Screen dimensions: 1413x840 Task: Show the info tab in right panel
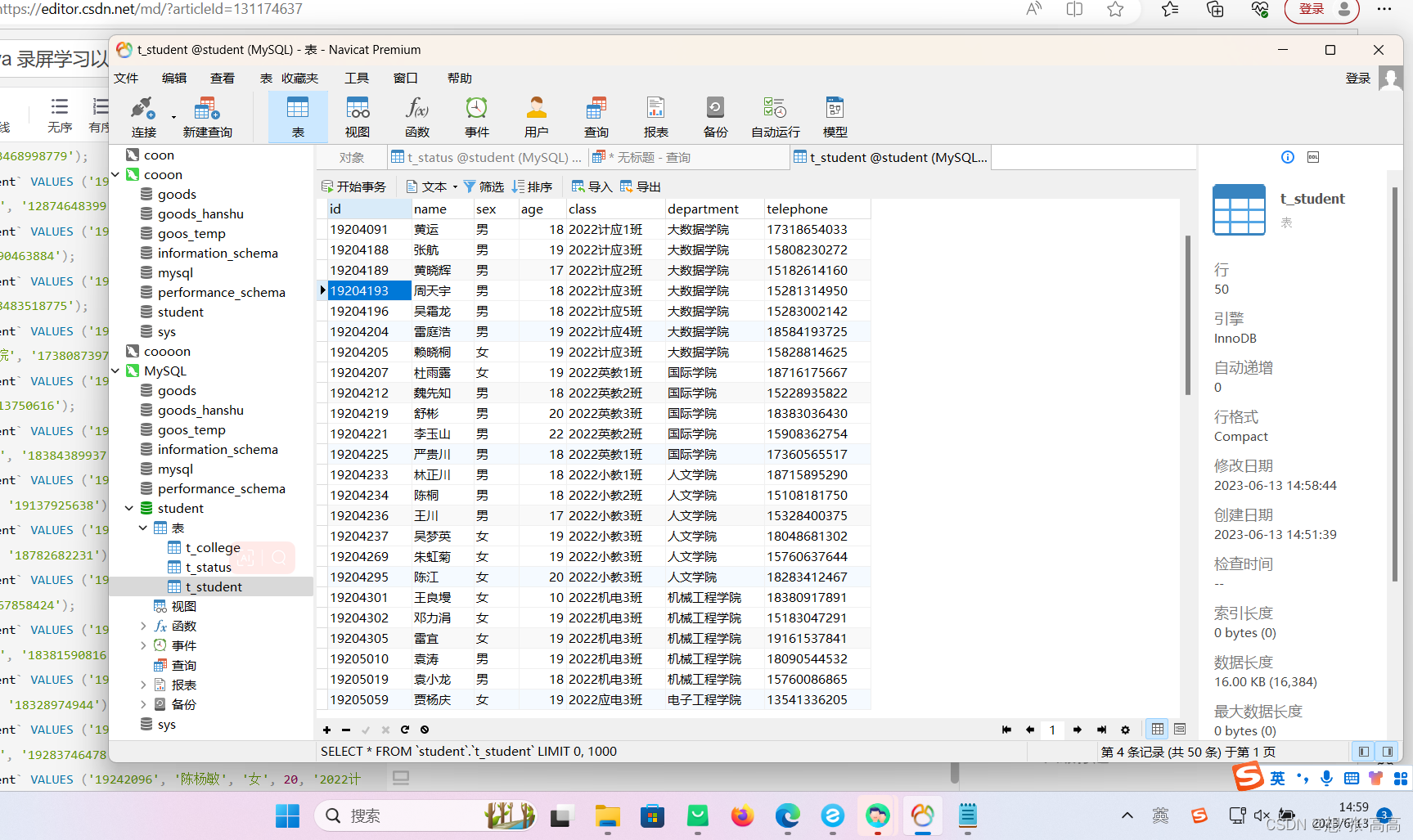click(x=1288, y=157)
